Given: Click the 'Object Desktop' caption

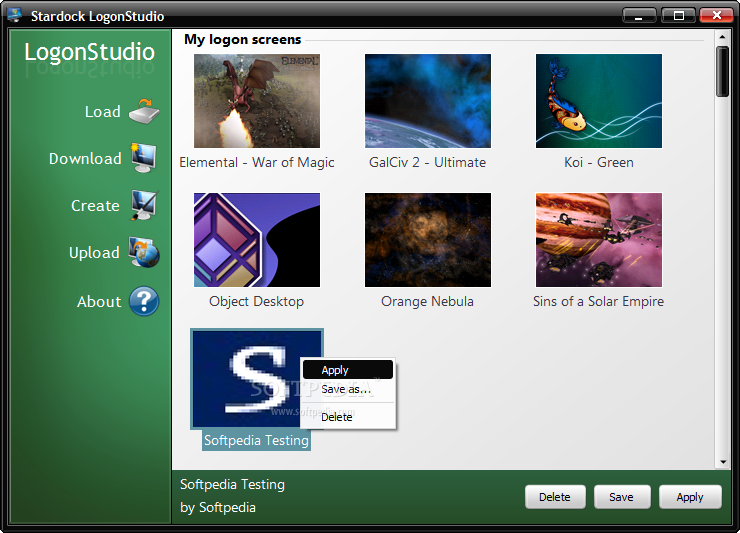Looking at the screenshot, I should tap(257, 302).
